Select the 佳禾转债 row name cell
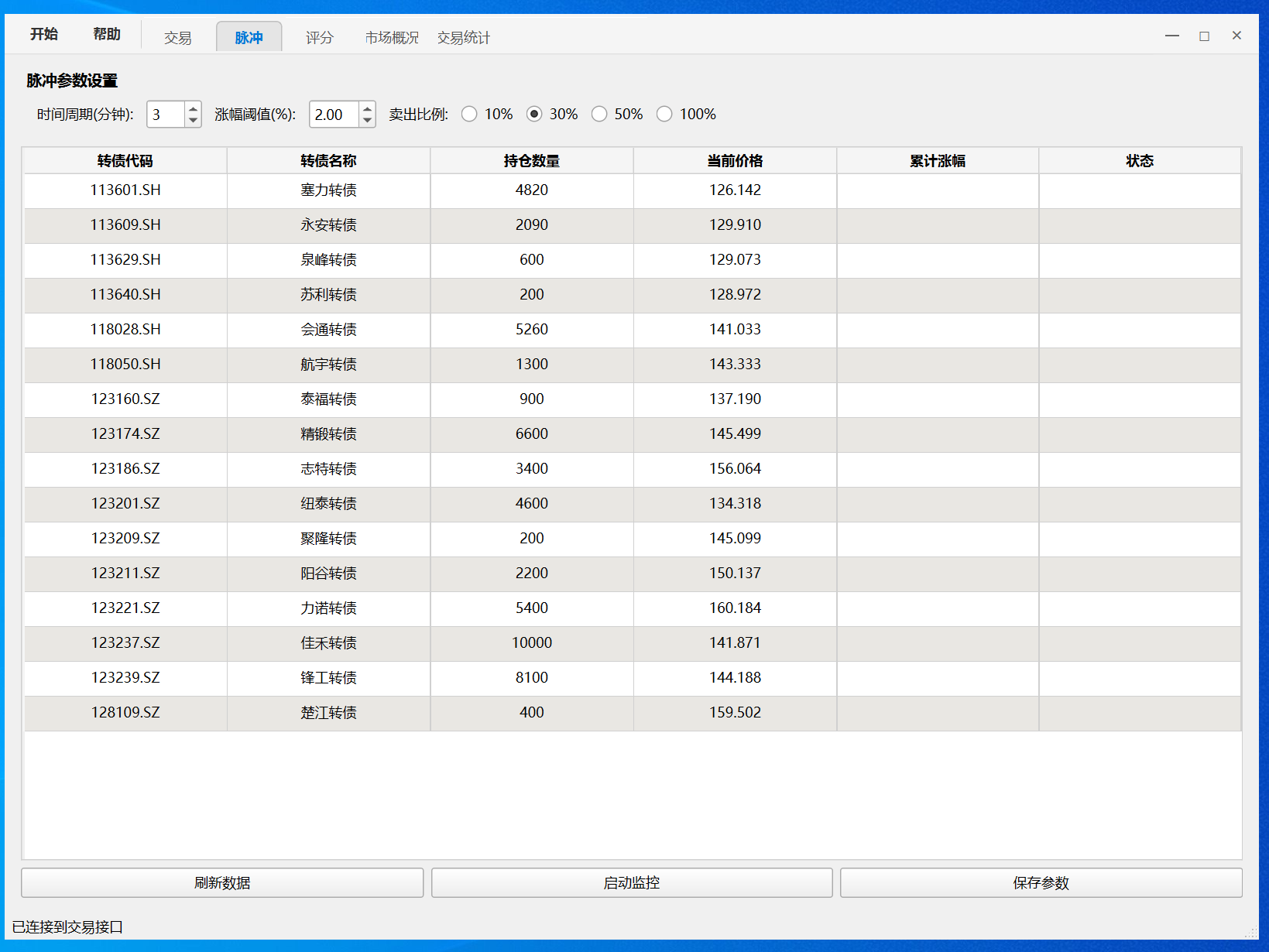The width and height of the screenshot is (1269, 952). pos(328,643)
